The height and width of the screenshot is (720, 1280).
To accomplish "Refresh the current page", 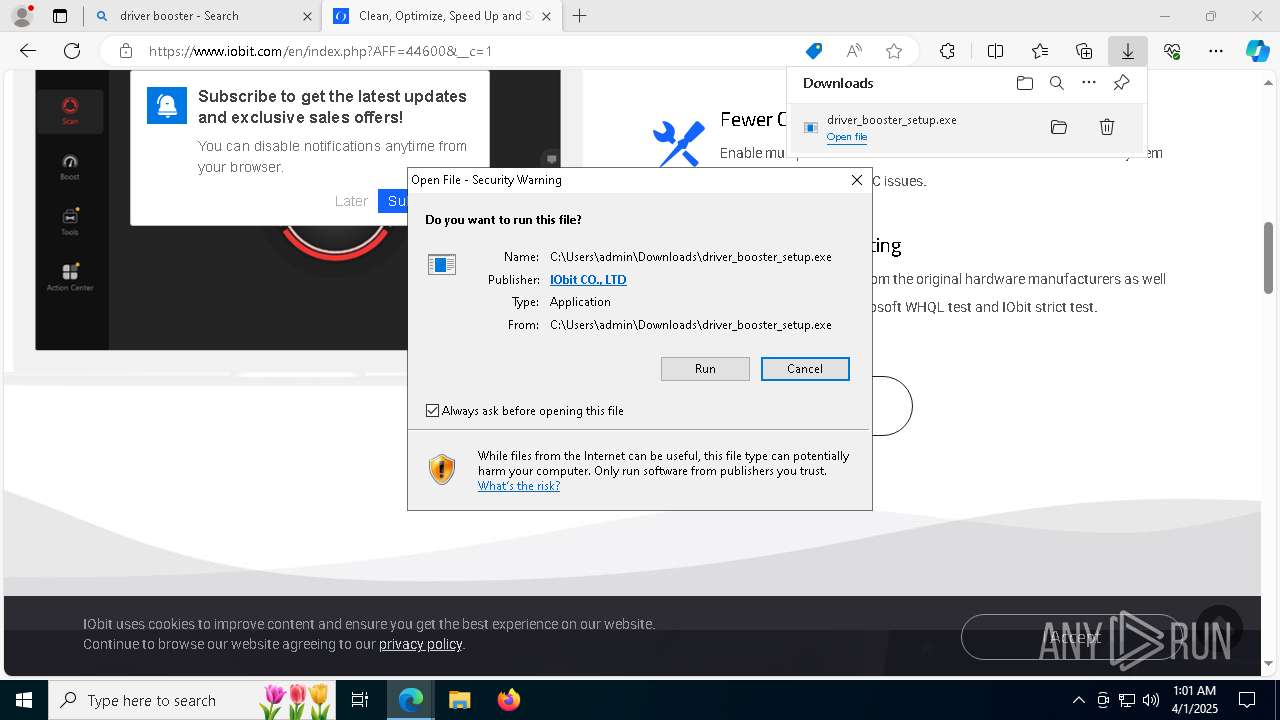I will click(72, 51).
